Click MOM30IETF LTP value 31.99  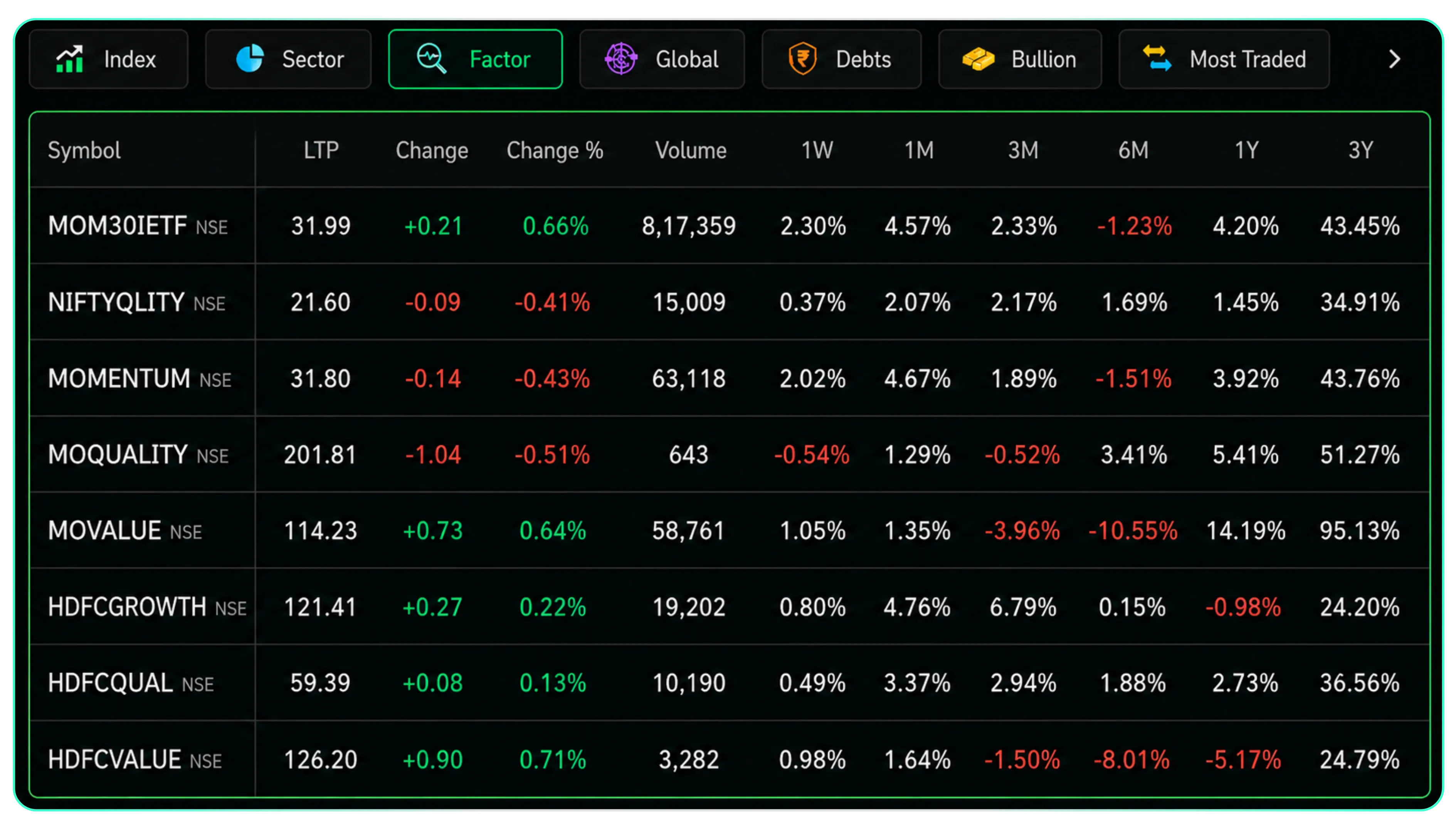point(321,226)
